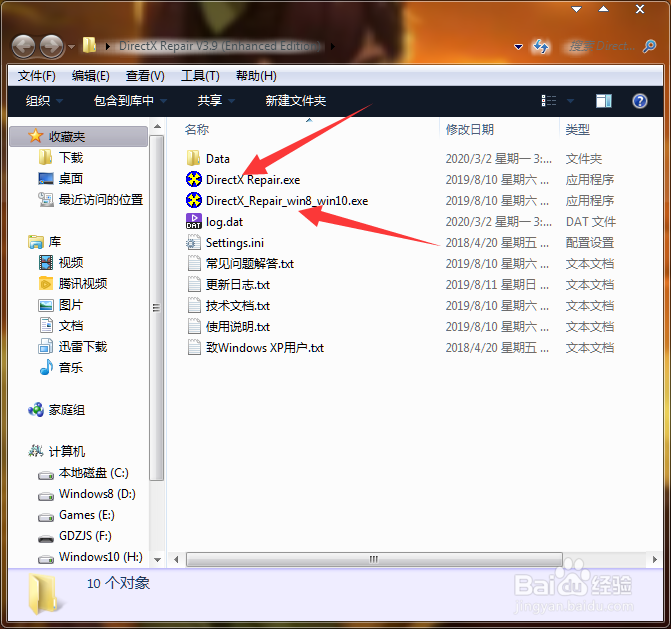Select 致Windows XP用户.txt file

click(x=265, y=347)
